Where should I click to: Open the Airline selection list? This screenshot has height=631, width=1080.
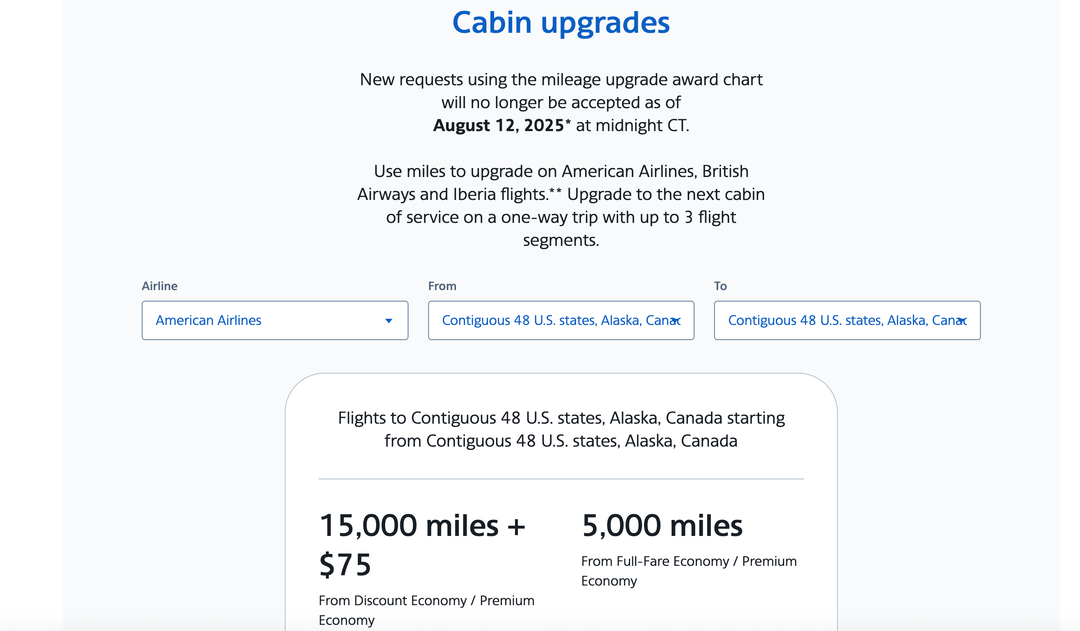(275, 320)
